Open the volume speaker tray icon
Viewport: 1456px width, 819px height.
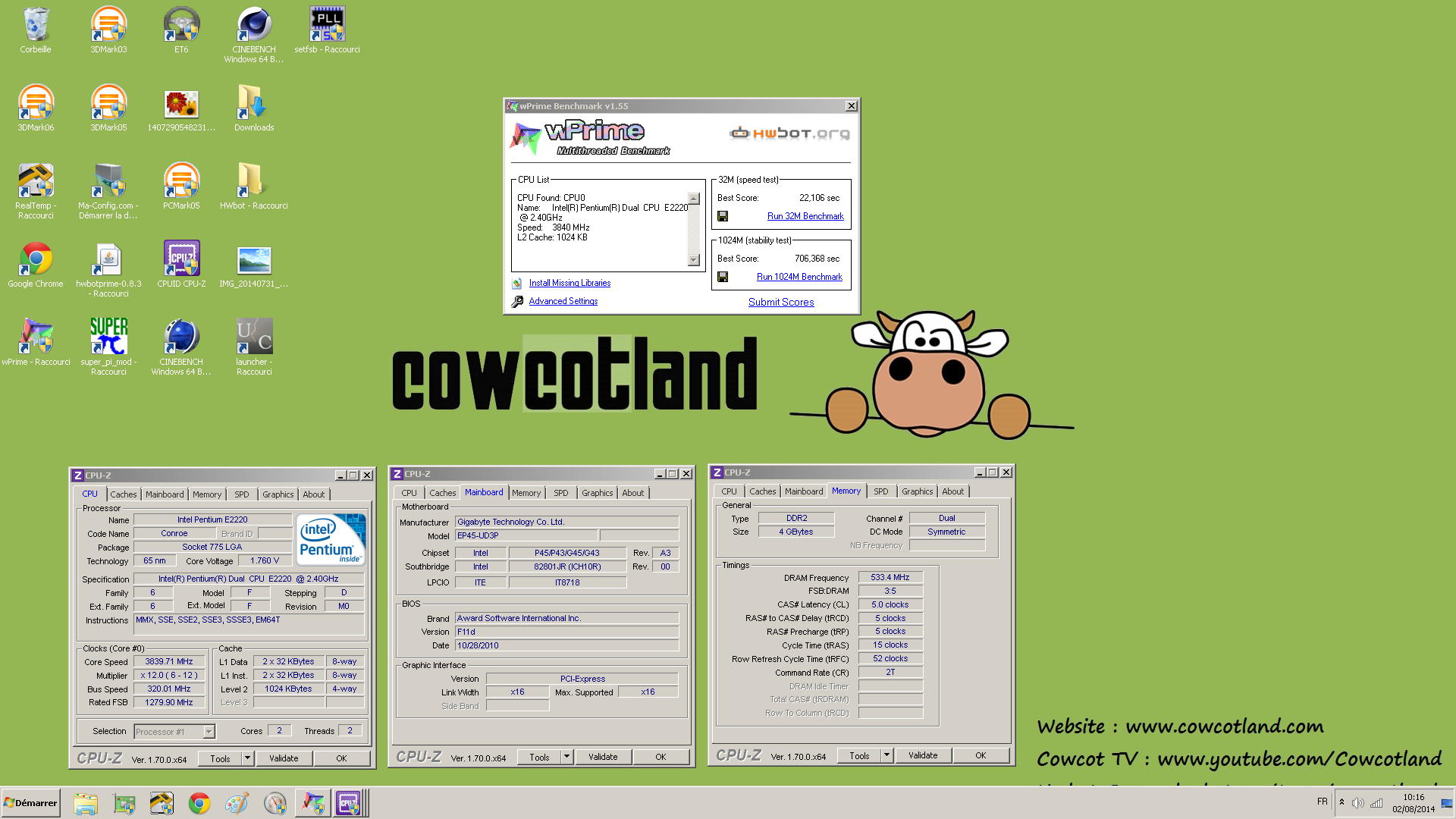point(1357,803)
